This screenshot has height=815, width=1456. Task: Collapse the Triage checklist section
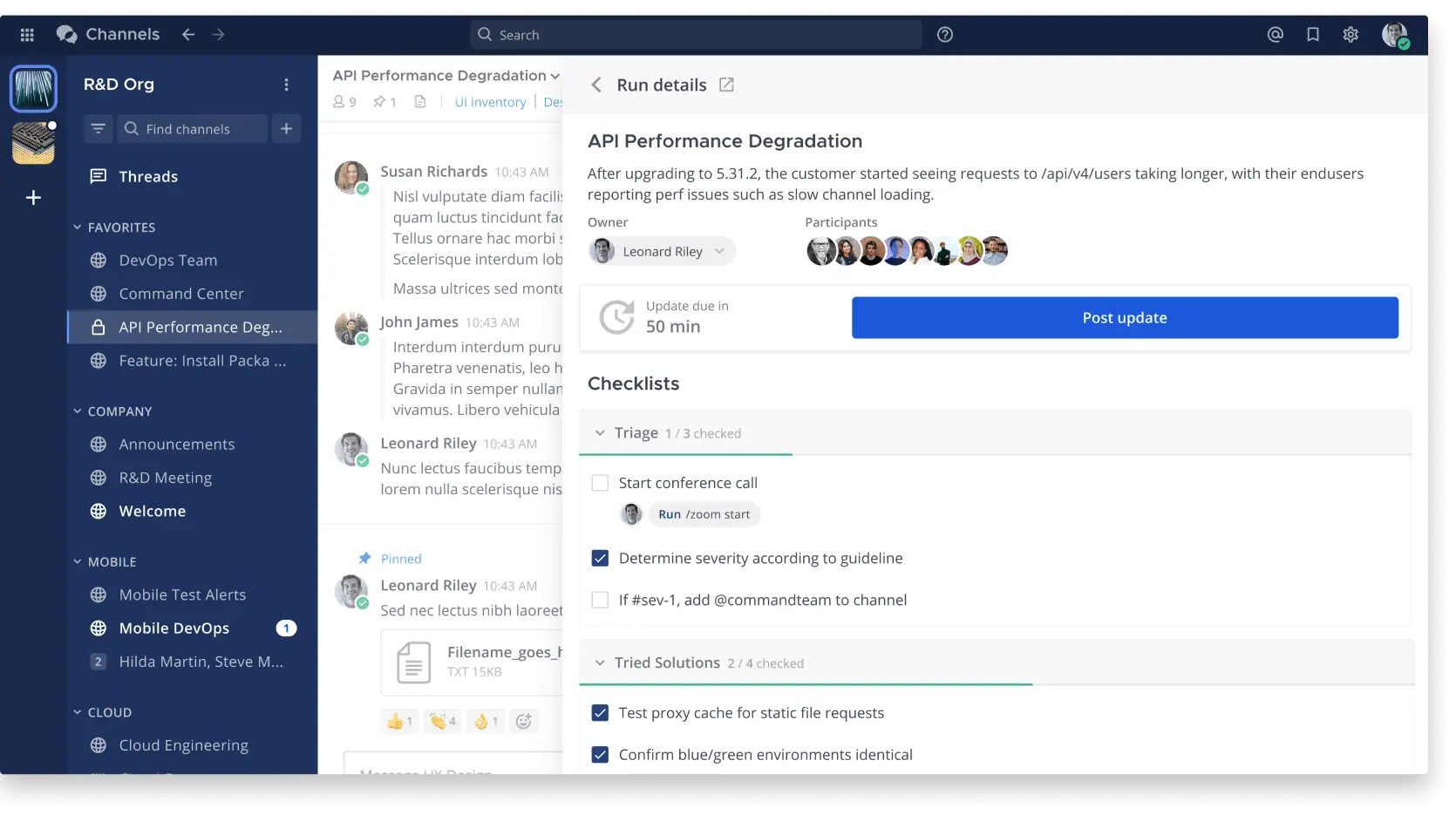pyautogui.click(x=600, y=433)
